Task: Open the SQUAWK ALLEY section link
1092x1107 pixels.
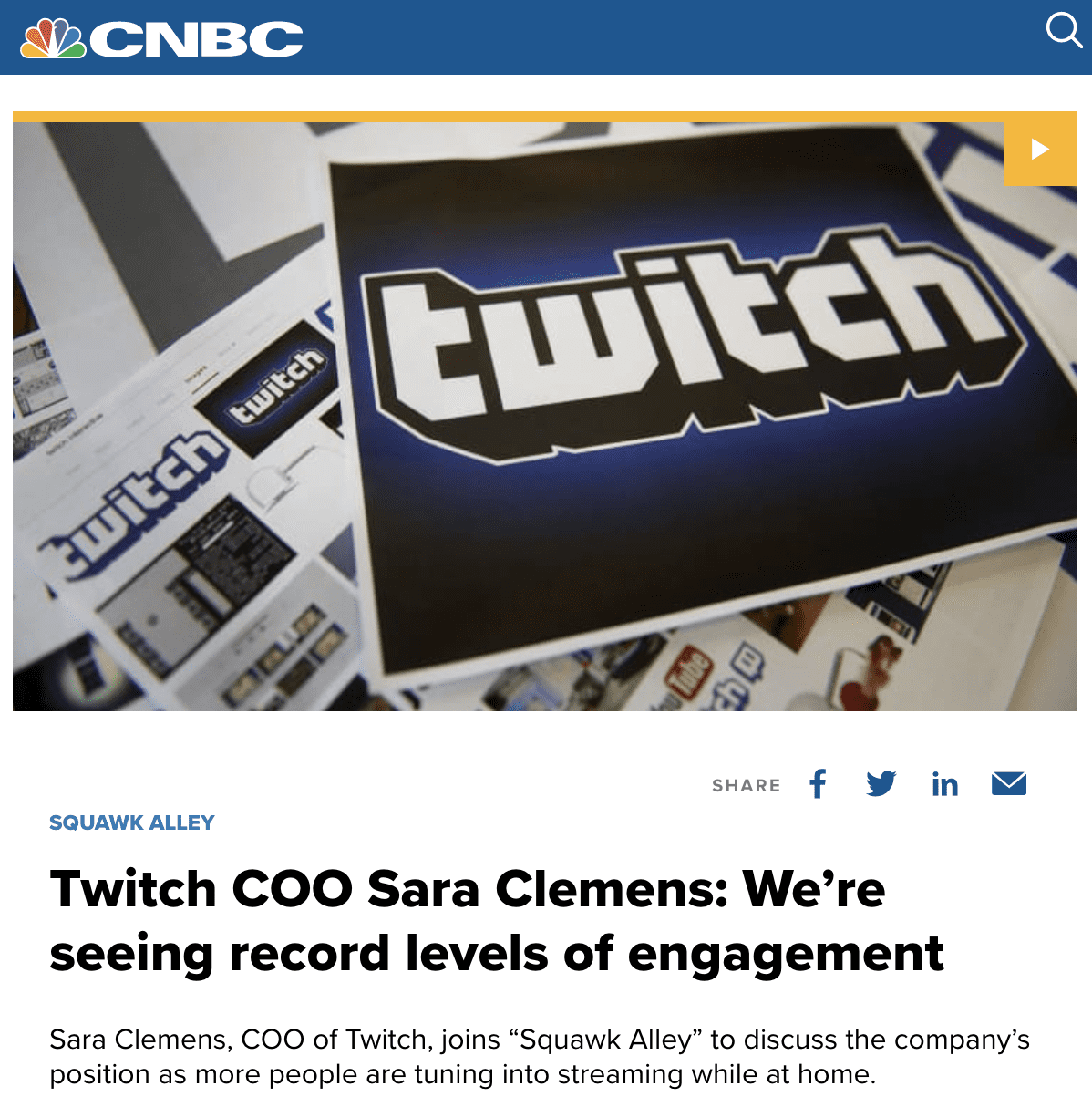Action: [132, 822]
